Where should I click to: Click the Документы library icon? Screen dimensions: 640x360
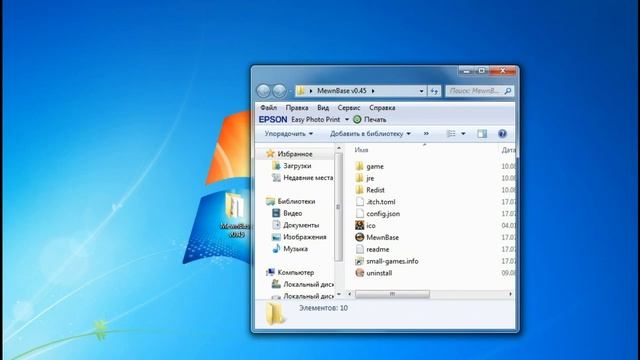tap(276, 225)
